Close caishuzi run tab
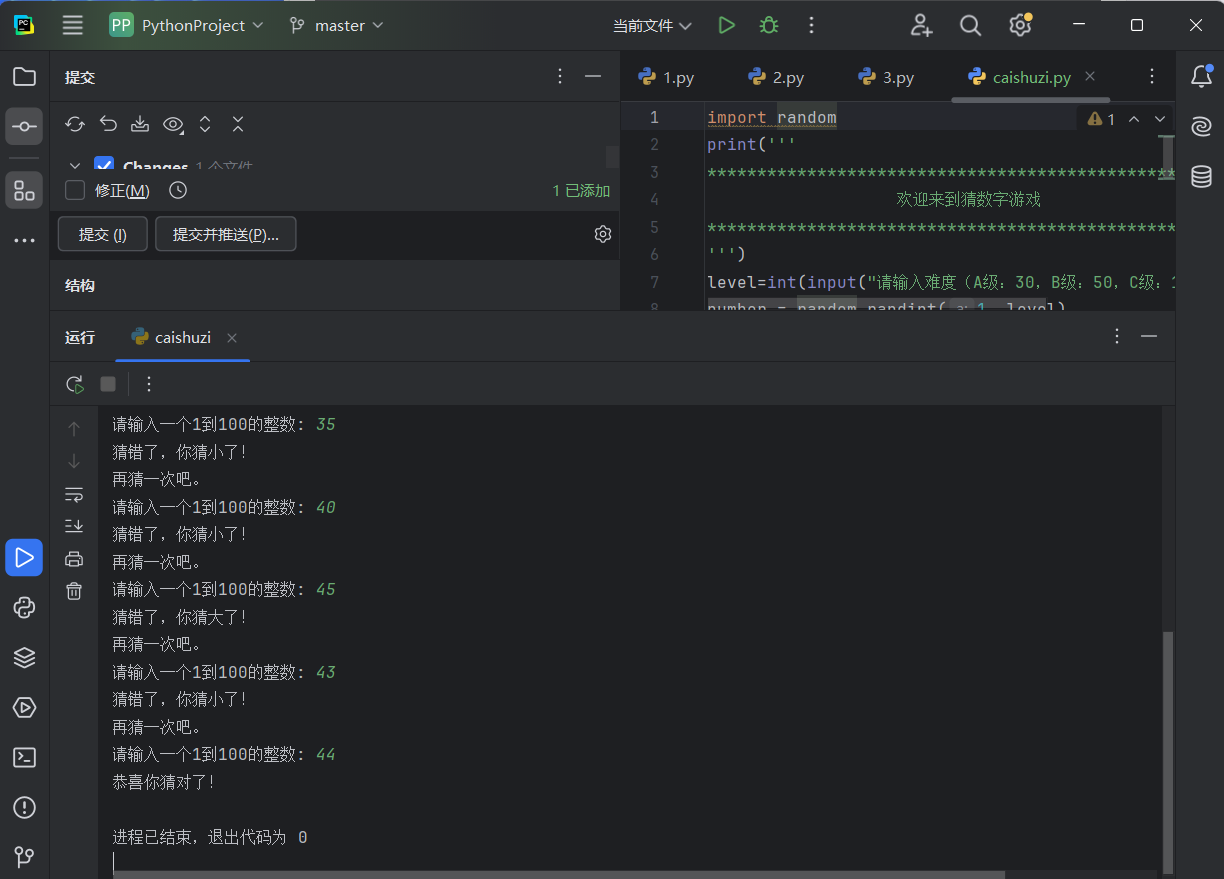1224x879 pixels. coord(232,337)
